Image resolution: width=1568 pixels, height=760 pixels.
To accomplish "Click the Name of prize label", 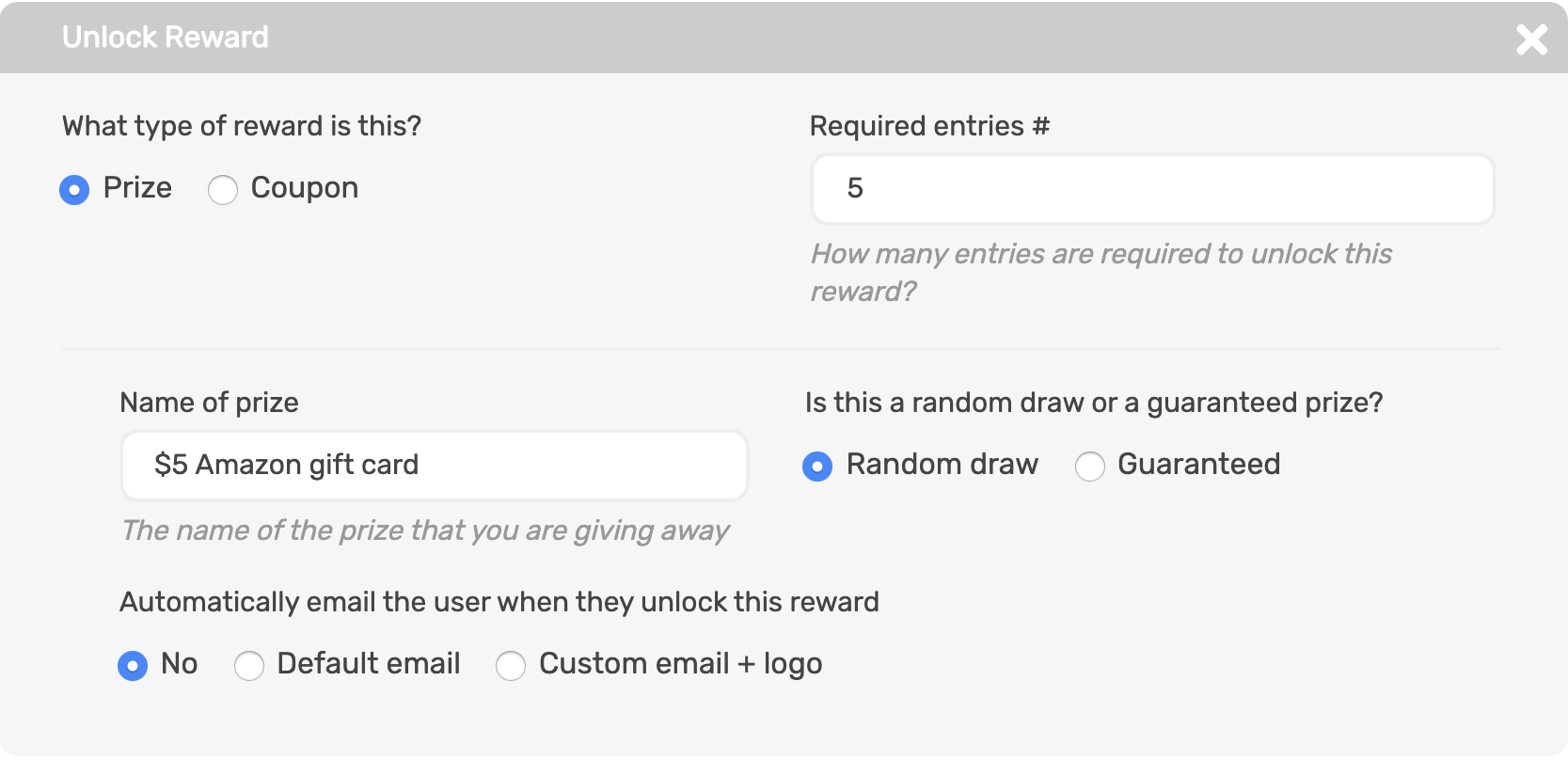I will [x=209, y=403].
